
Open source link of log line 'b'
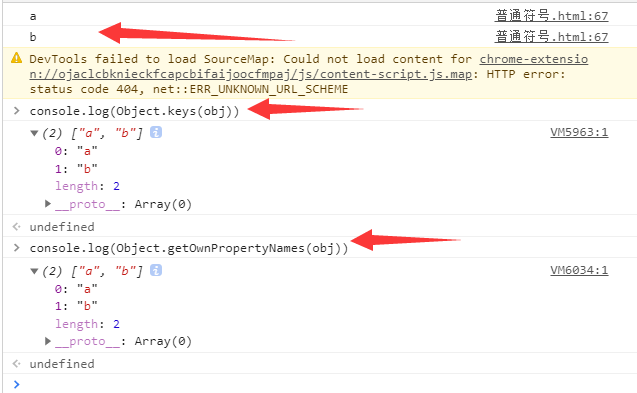point(551,37)
